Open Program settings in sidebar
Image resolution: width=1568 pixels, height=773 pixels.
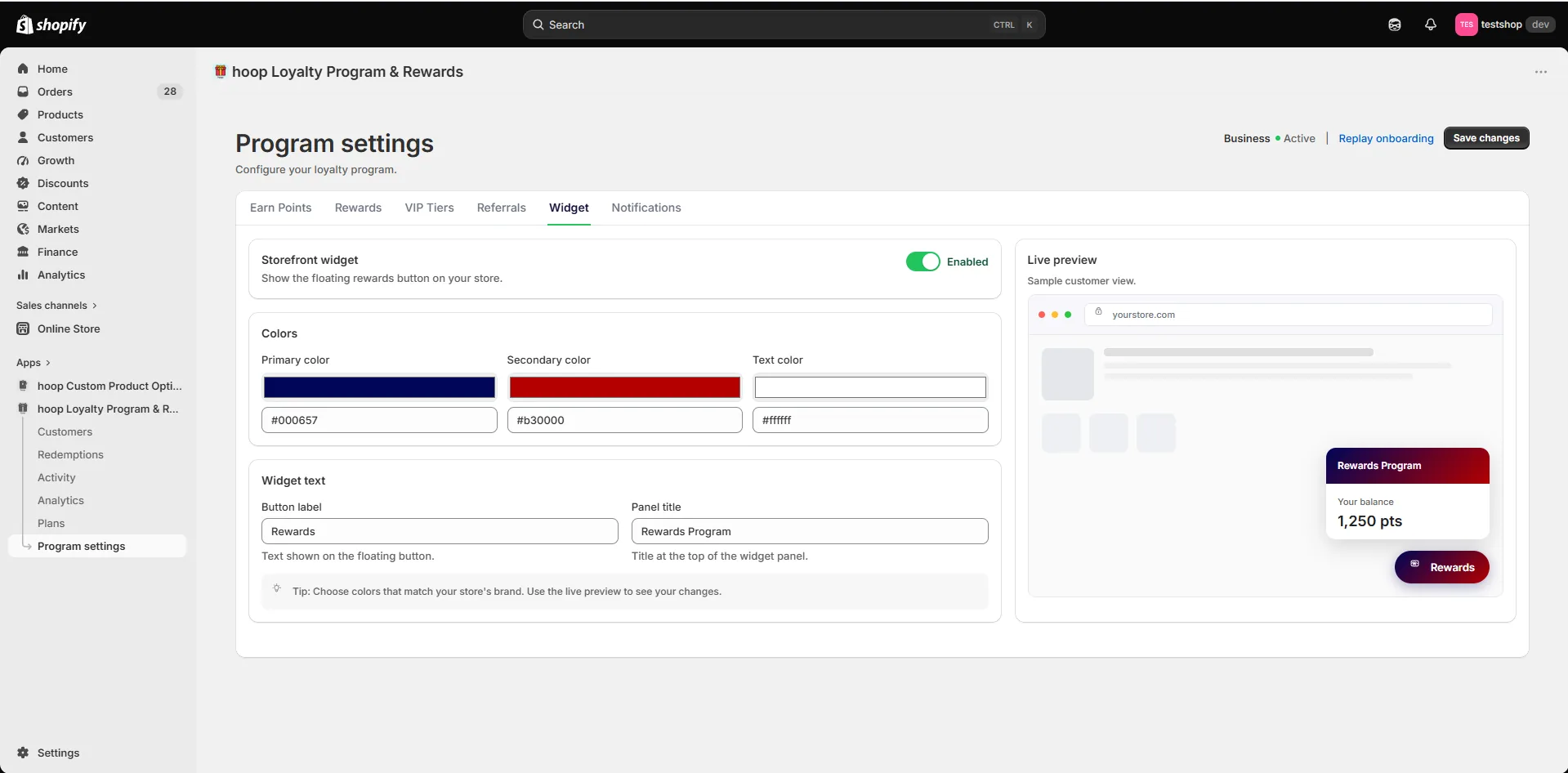point(97,546)
